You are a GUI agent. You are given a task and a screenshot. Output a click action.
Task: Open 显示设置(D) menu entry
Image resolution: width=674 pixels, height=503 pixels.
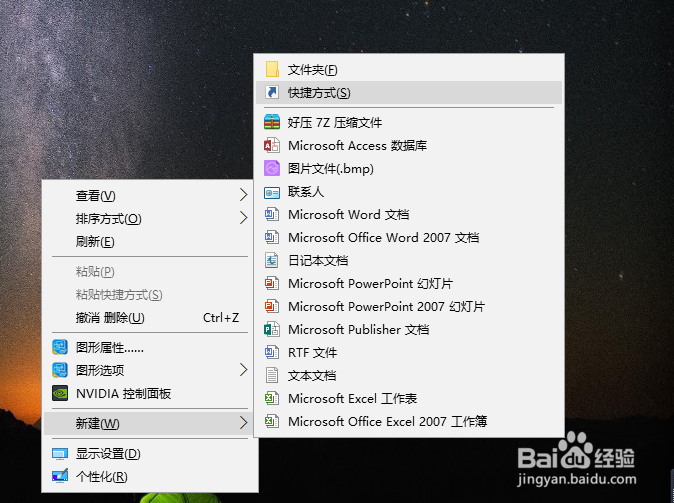click(x=150, y=454)
